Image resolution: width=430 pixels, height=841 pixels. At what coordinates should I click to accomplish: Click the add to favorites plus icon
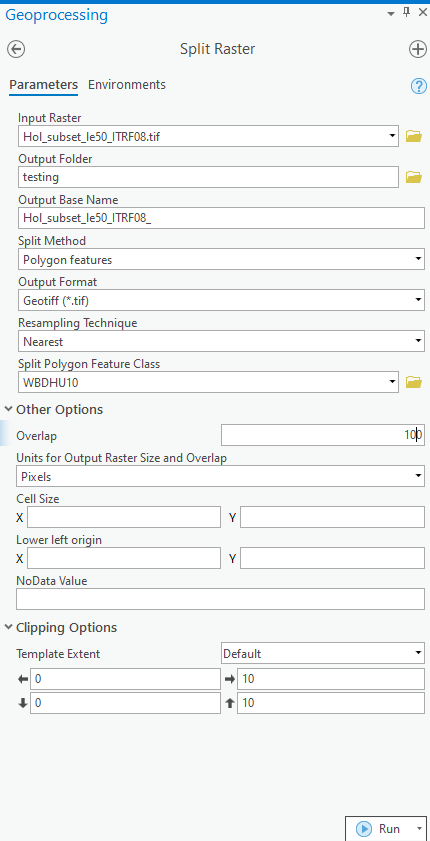point(418,49)
